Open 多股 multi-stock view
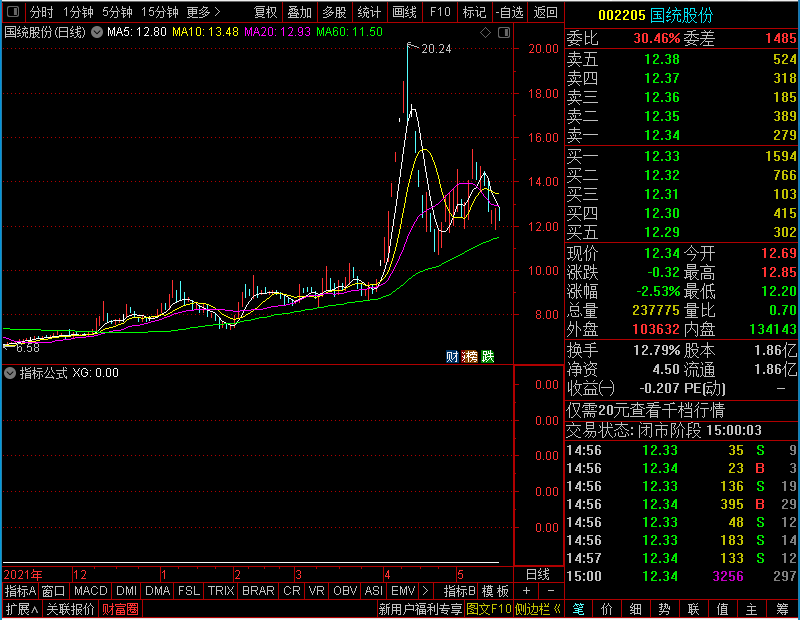 (x=334, y=12)
